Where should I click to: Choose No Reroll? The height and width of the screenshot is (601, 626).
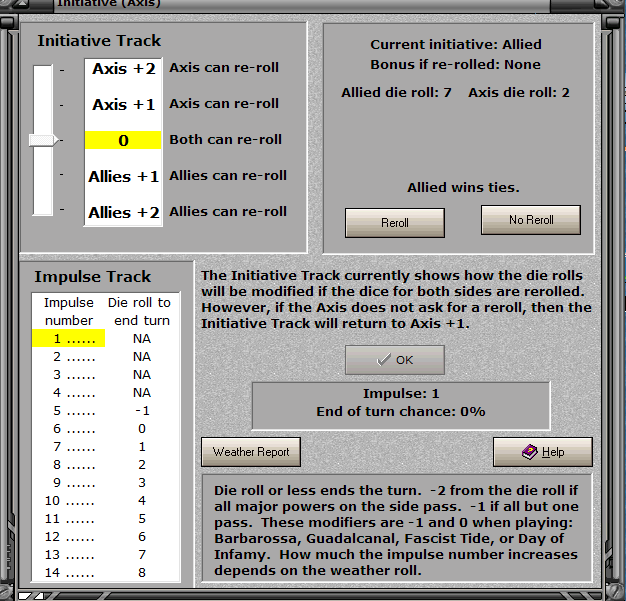(x=531, y=220)
